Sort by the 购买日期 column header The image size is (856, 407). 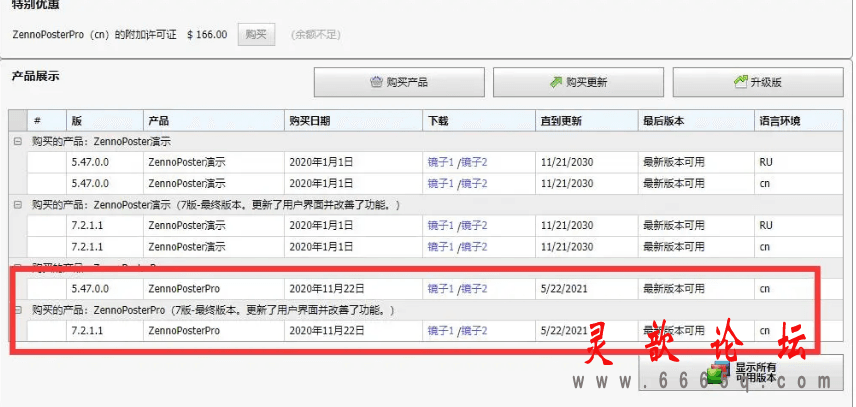tap(353, 121)
